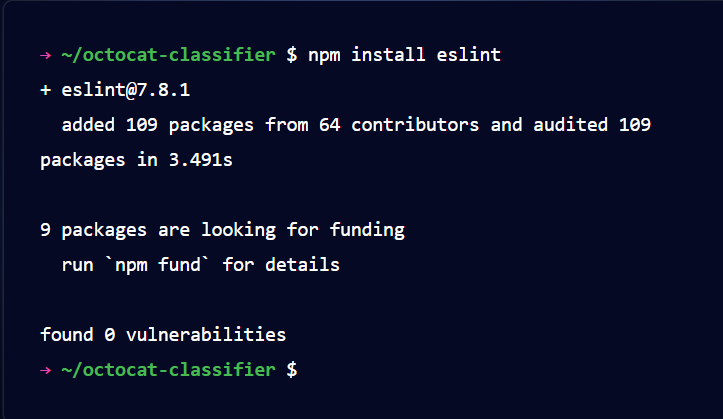Click the eslint@7.8.1 version text

[125, 90]
